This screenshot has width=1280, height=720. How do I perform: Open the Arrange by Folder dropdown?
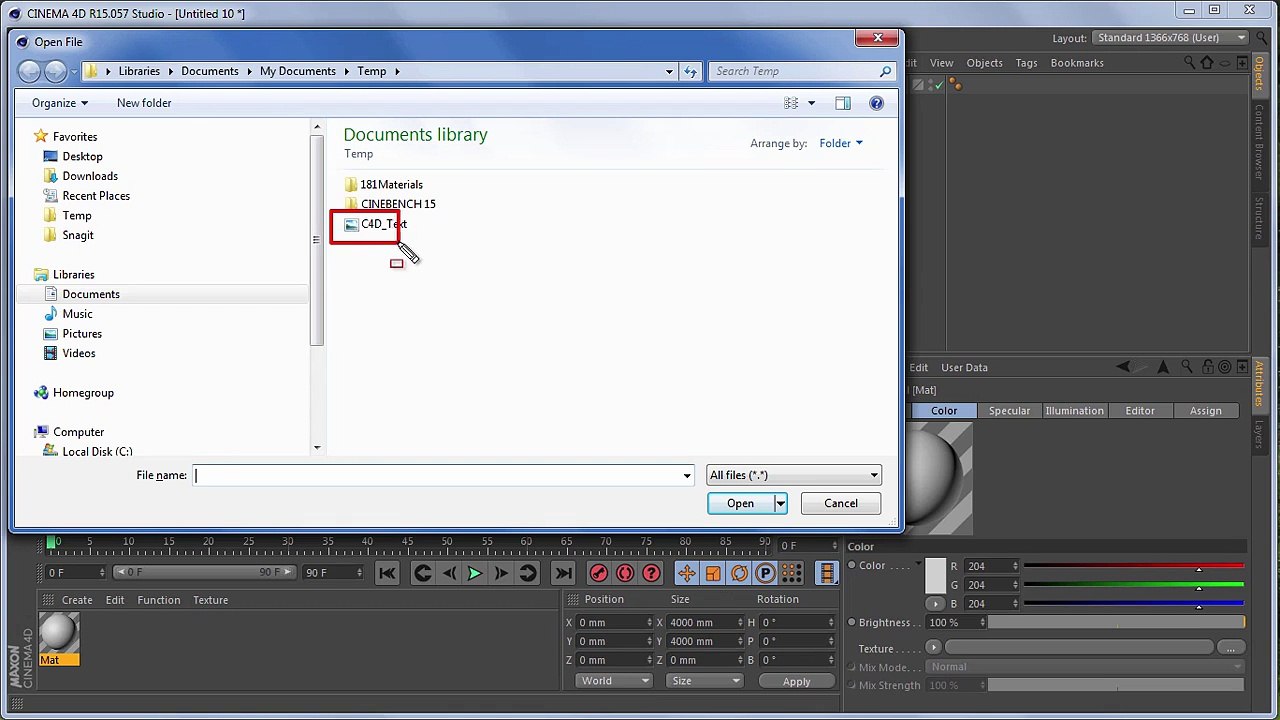pyautogui.click(x=841, y=143)
